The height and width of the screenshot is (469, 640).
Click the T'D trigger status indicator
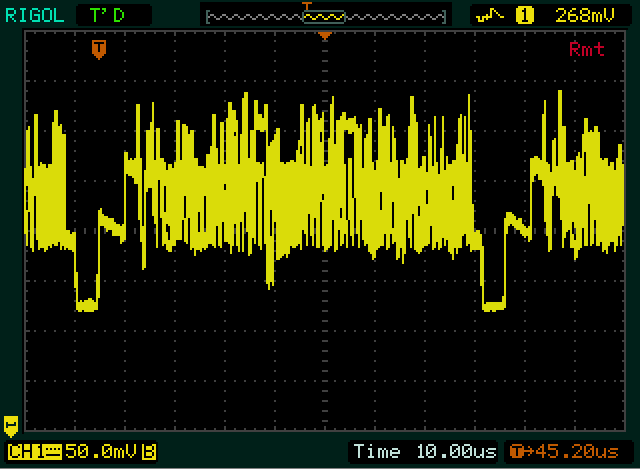click(x=113, y=15)
